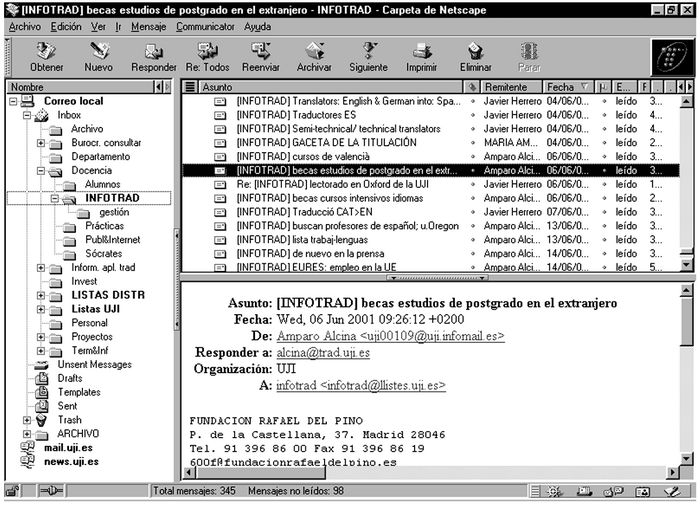Click the message preview horizontal scrollbar thumb

(x=261, y=472)
